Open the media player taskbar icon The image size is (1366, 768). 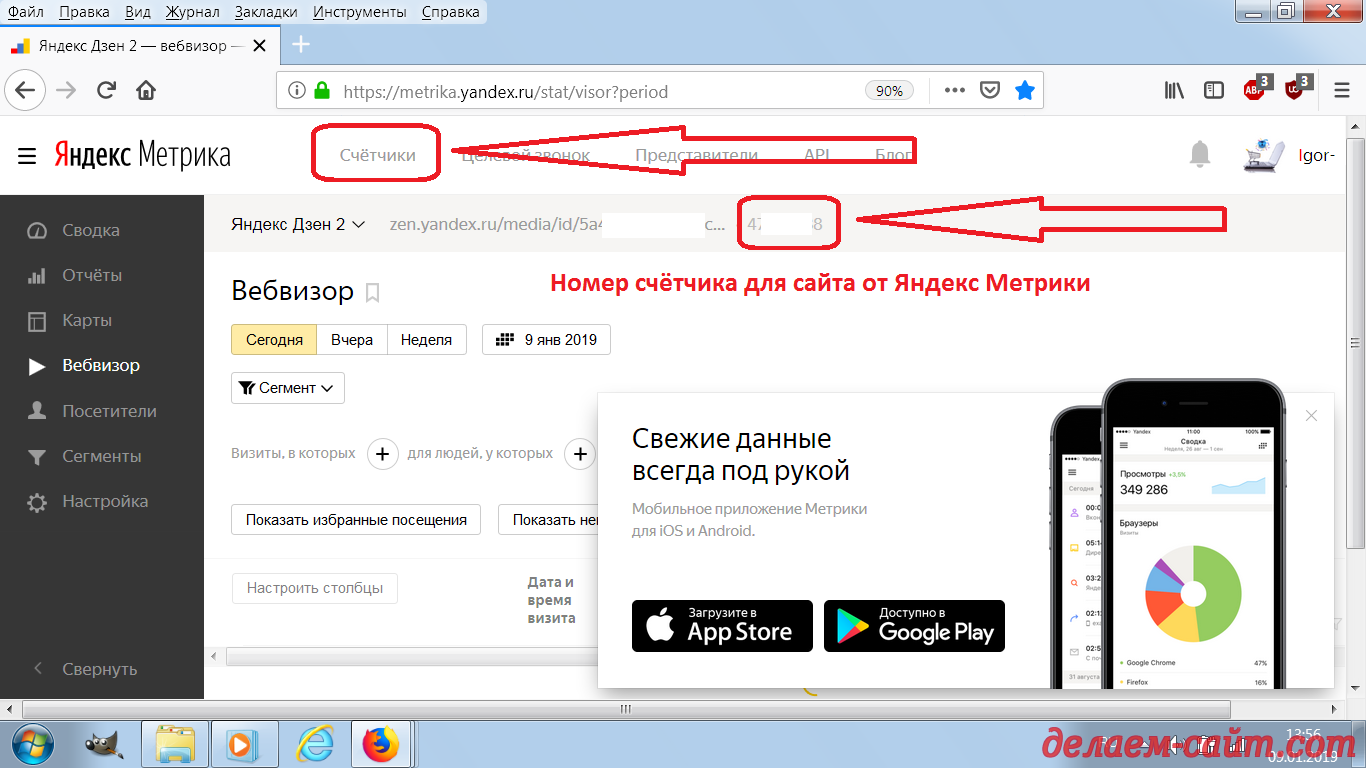(x=243, y=745)
